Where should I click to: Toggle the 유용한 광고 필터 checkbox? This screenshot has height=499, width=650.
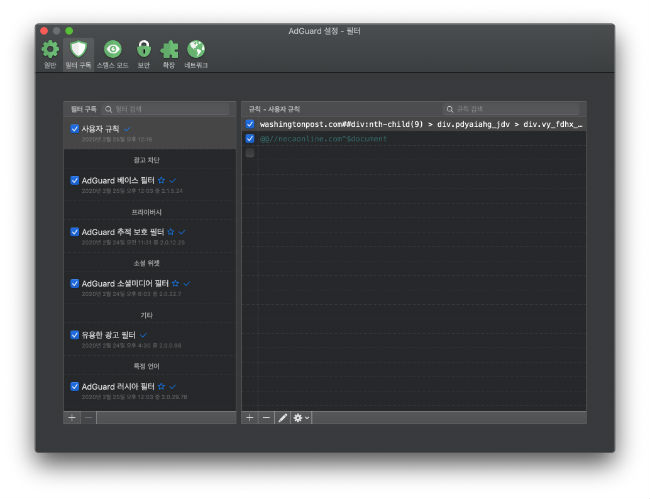tap(75, 335)
